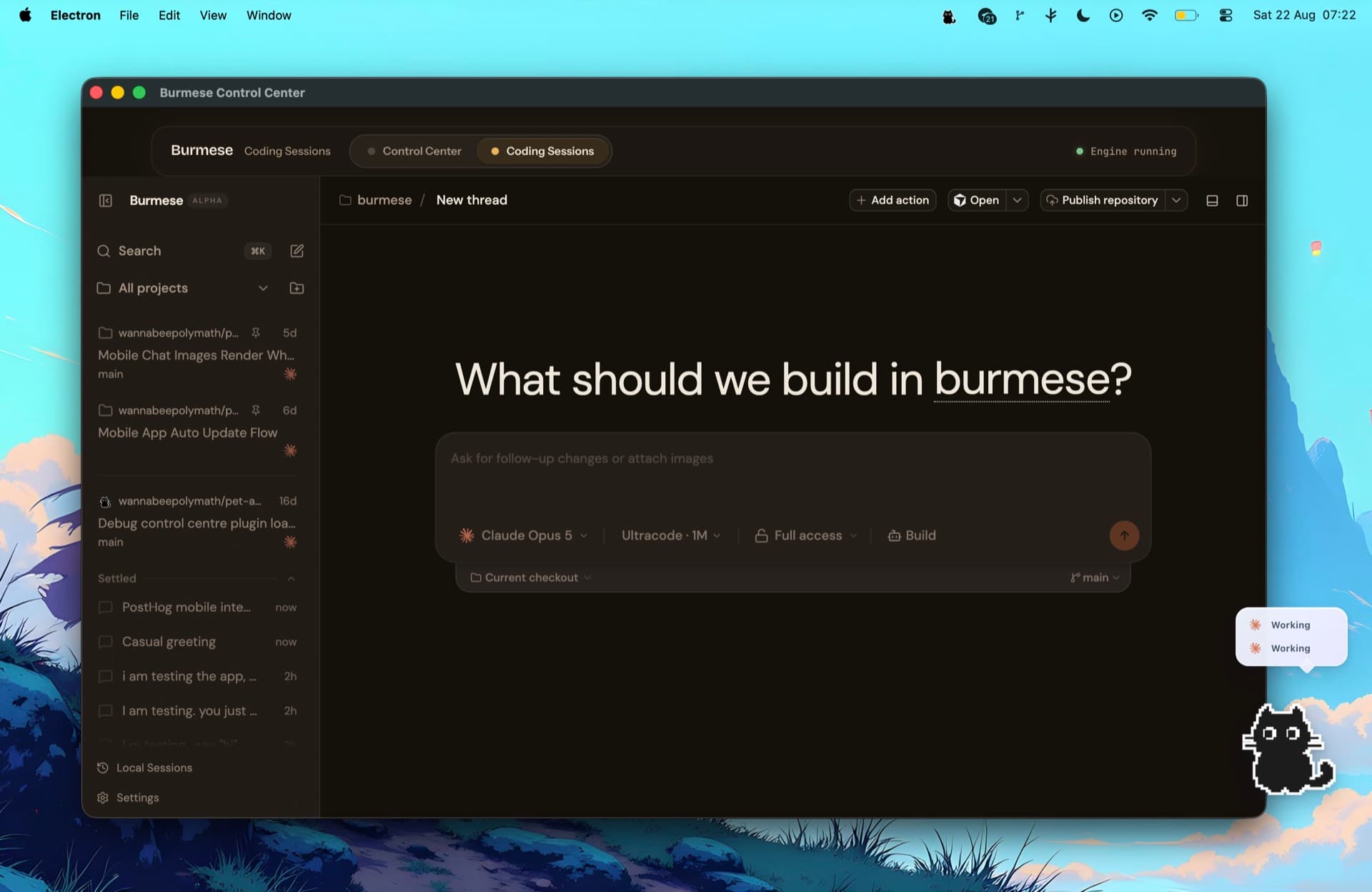Click the burmese folder icon in breadcrumb
This screenshot has height=892, width=1372.
point(345,200)
